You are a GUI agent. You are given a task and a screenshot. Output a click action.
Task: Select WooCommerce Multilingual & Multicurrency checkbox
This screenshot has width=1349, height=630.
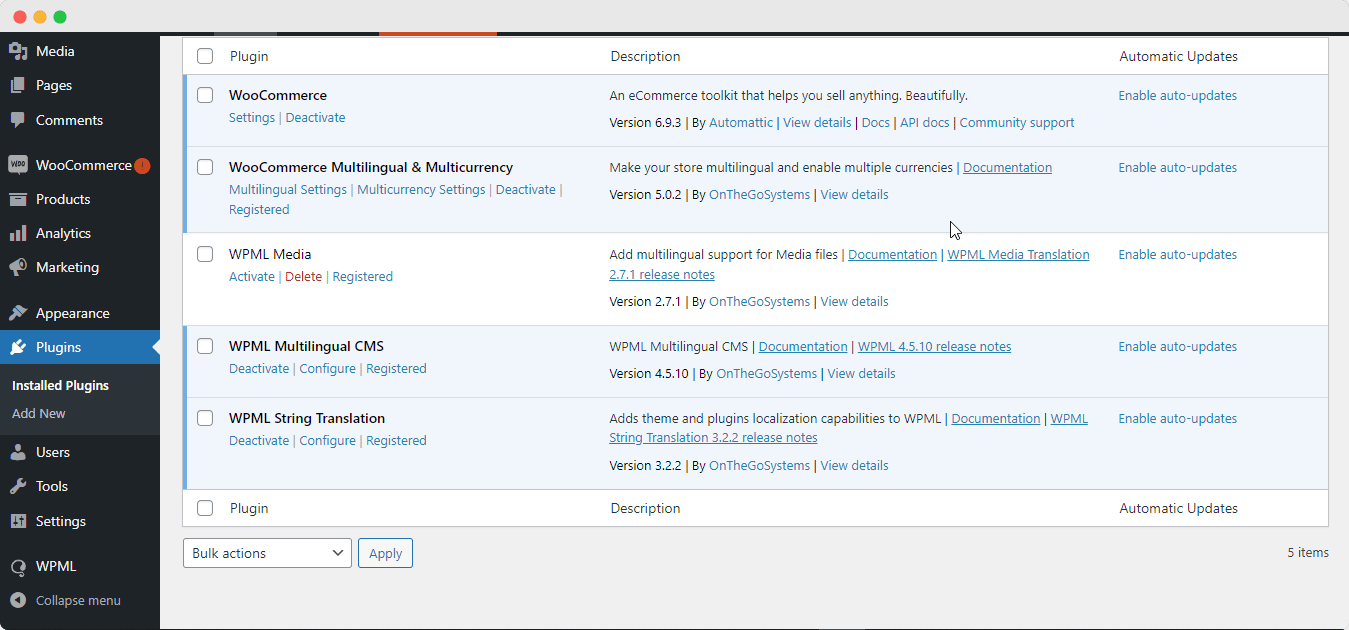[205, 167]
